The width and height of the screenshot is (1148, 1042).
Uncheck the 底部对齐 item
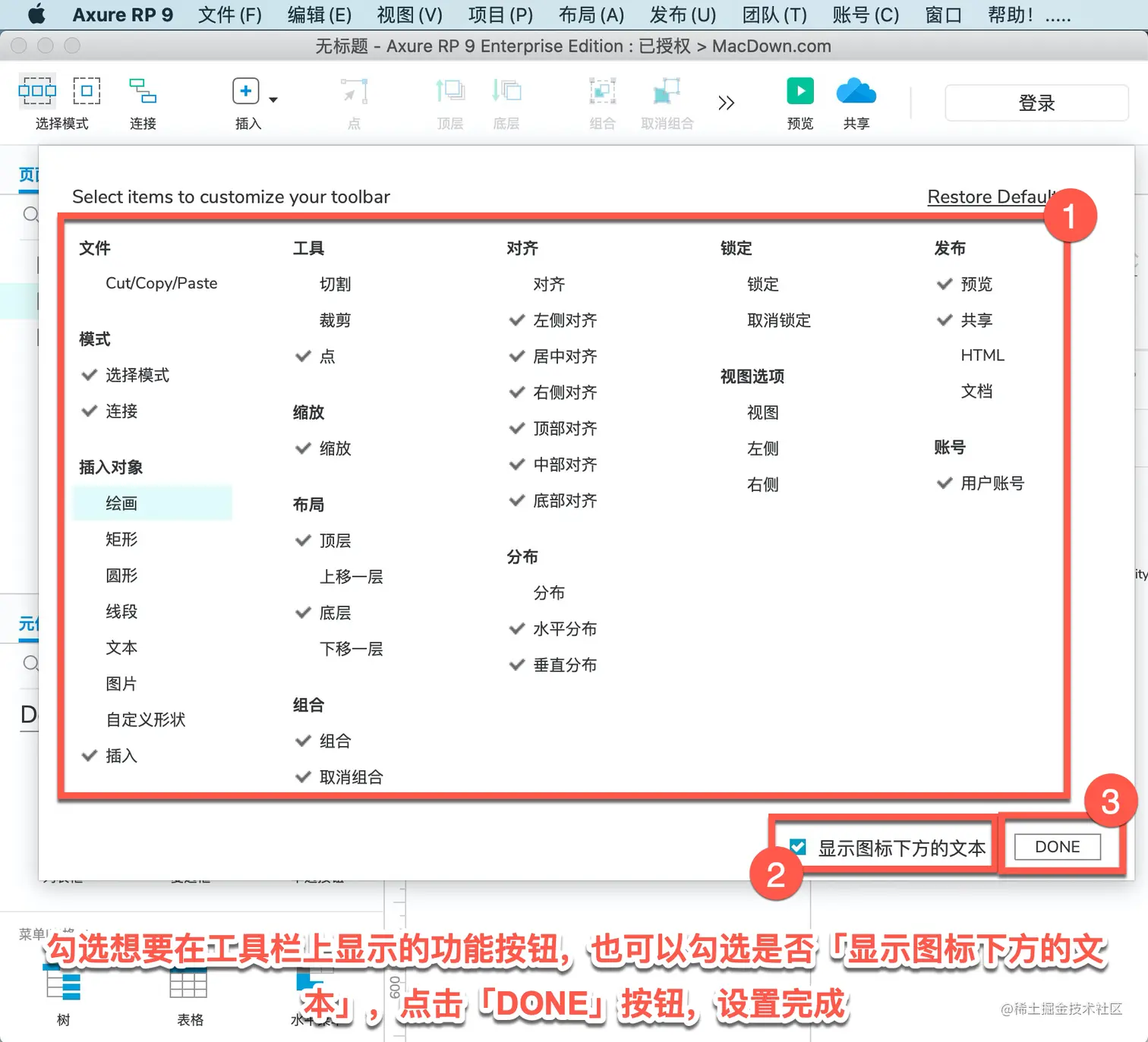[x=553, y=501]
